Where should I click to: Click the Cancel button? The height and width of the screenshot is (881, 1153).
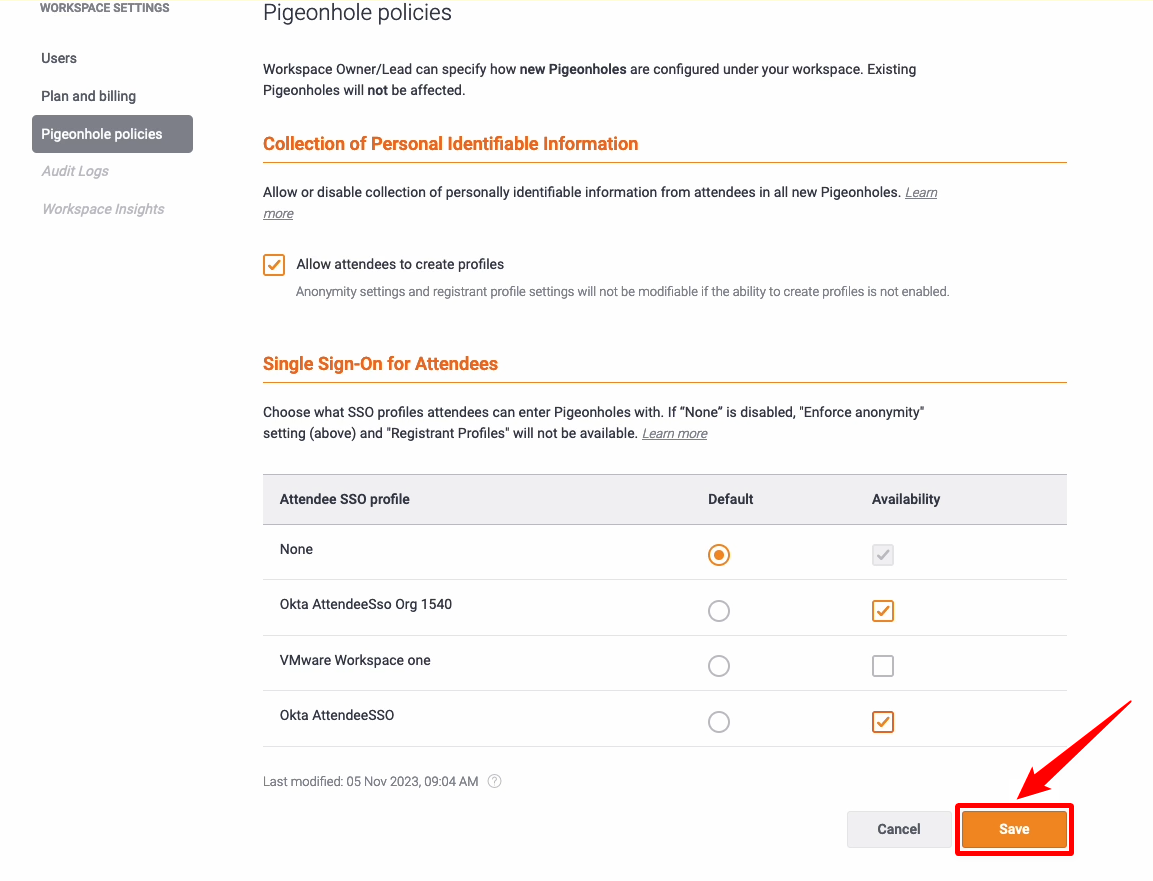point(898,829)
